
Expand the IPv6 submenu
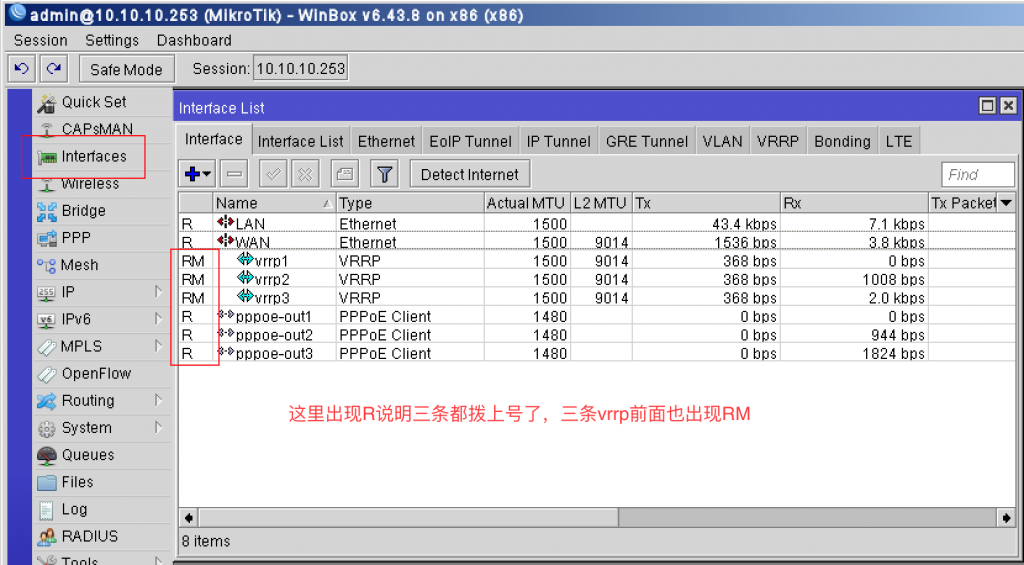pyautogui.click(x=159, y=319)
